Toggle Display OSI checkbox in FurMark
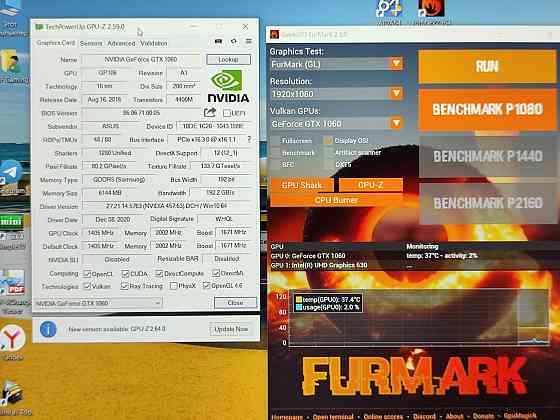 click(328, 140)
